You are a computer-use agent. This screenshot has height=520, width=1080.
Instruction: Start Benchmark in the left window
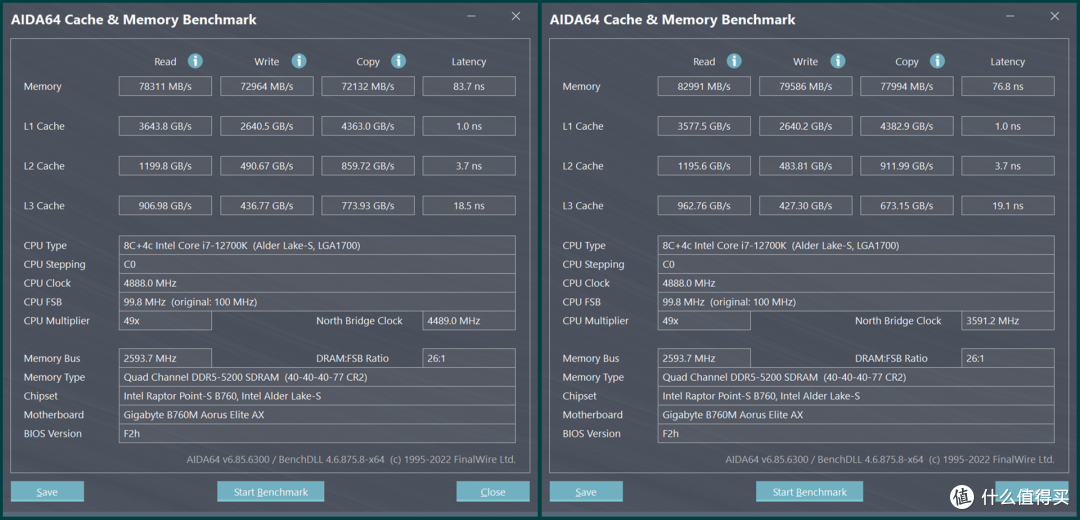270,492
